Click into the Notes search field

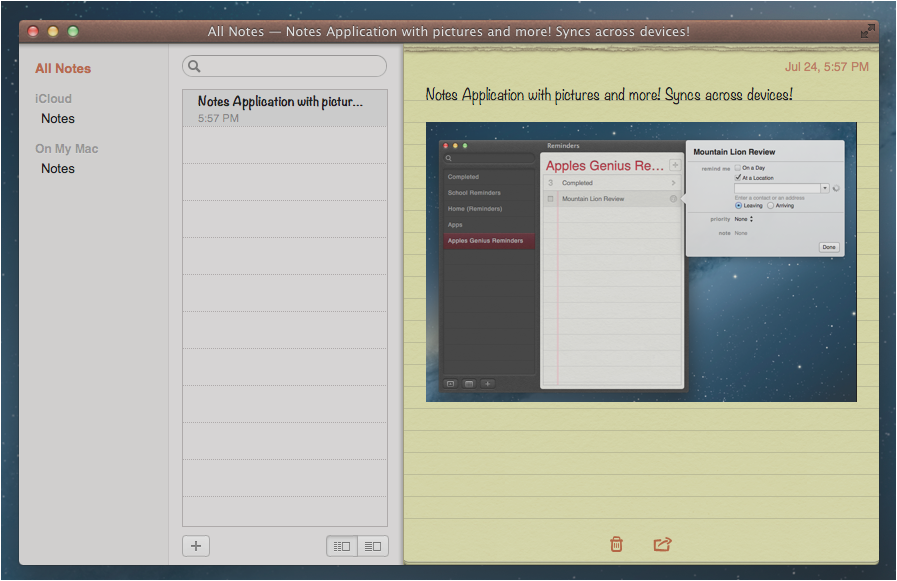click(x=290, y=66)
